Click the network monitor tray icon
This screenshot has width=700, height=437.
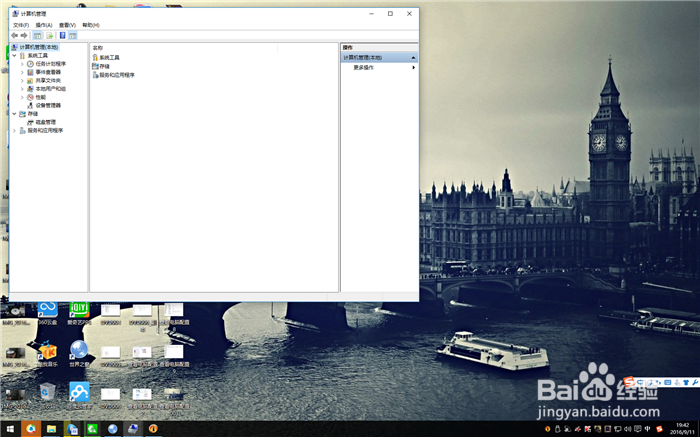[617, 429]
